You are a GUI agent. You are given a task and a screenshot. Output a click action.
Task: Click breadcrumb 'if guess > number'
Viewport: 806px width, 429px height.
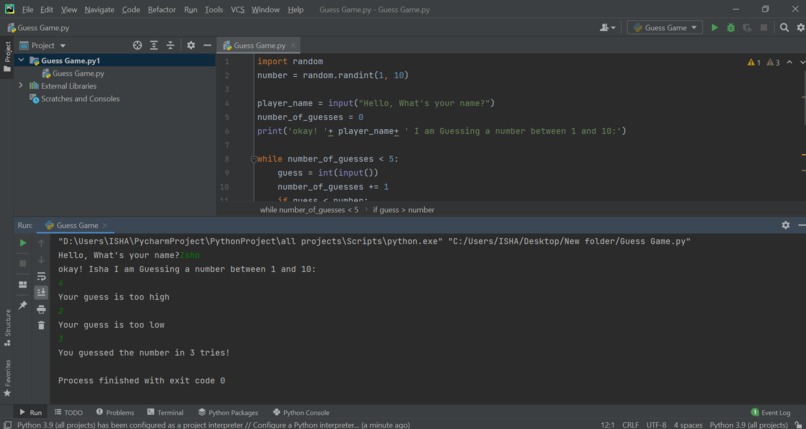tap(403, 210)
